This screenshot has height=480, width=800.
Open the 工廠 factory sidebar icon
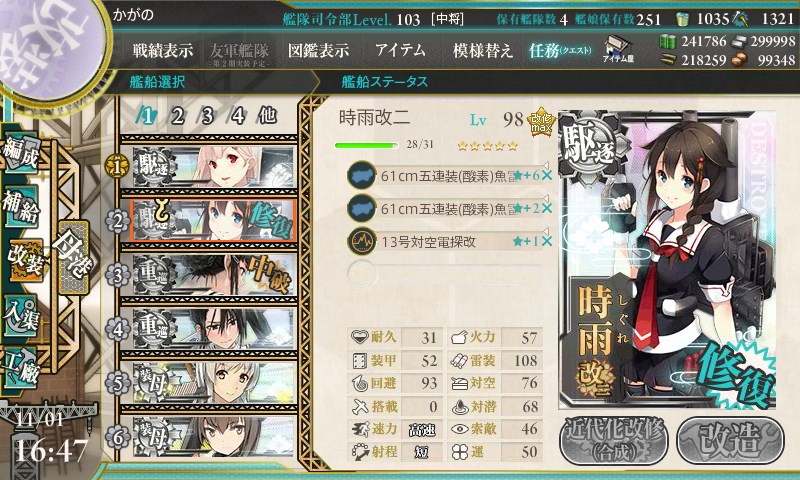coord(21,368)
